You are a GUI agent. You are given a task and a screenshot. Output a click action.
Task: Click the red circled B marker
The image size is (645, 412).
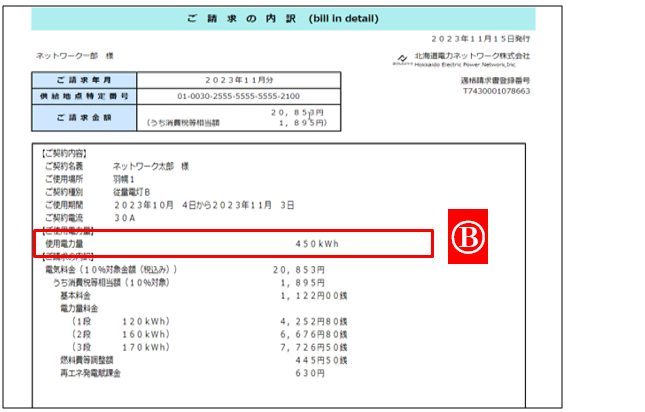coord(465,237)
